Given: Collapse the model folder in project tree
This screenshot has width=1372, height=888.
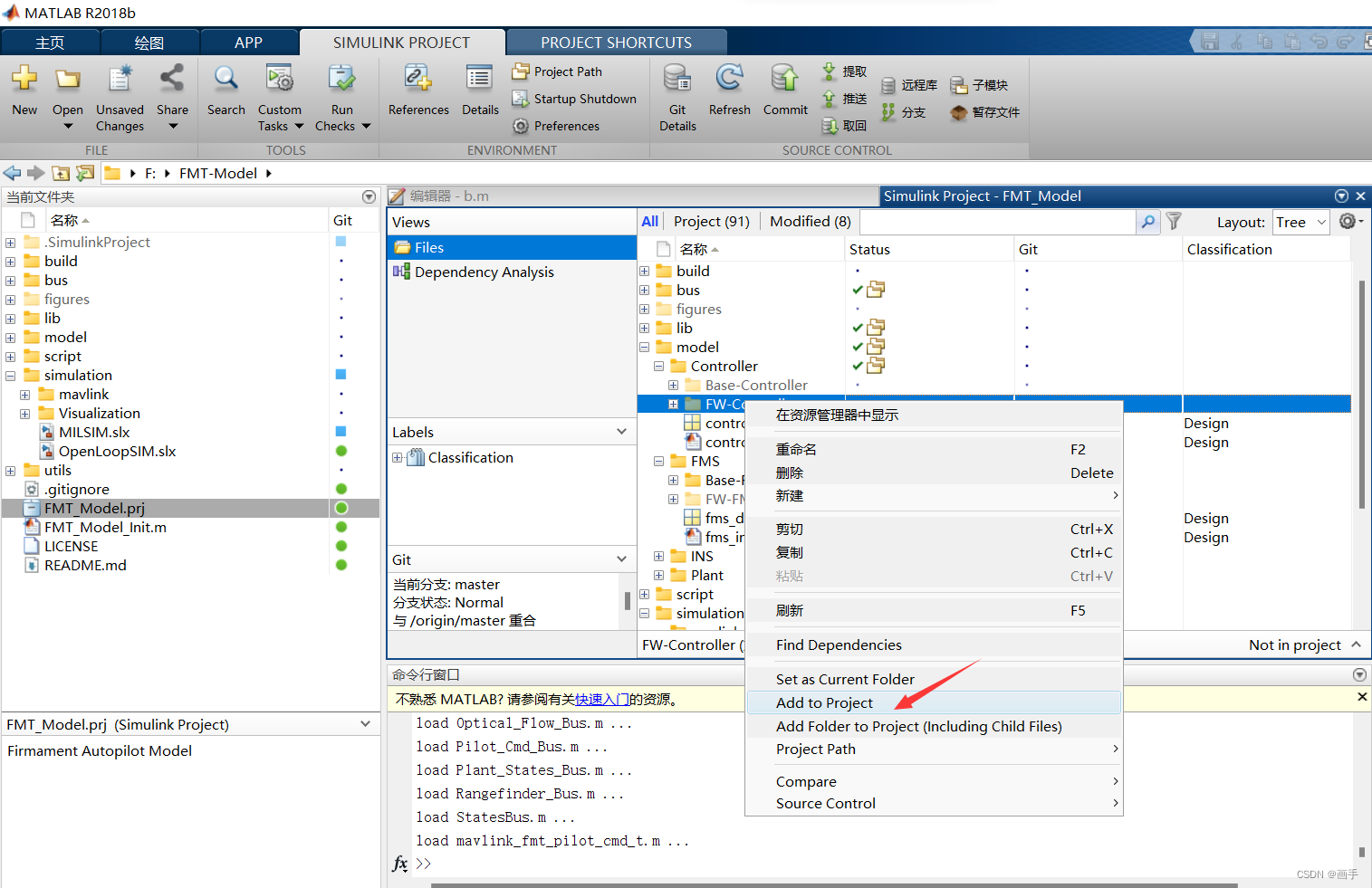Looking at the screenshot, I should (644, 347).
